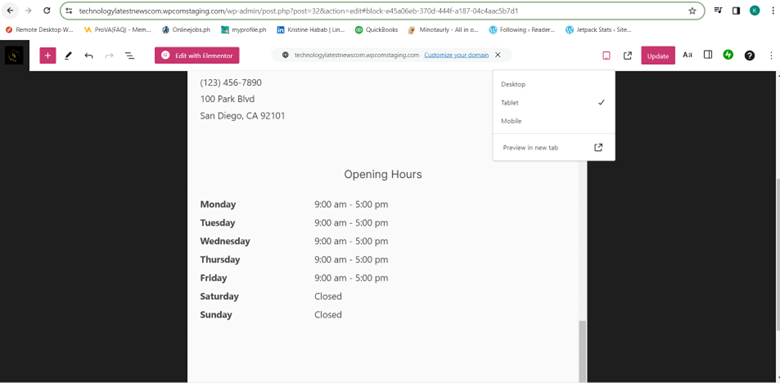The image size is (780, 387).
Task: Click the tablet preview canvas scrollbar thumb
Action: point(583,351)
